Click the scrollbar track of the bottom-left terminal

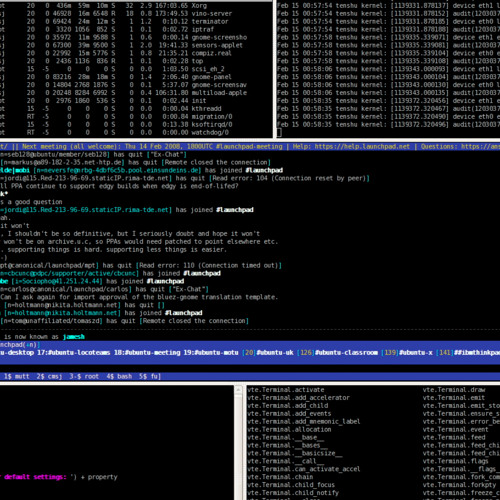[x=238, y=447]
